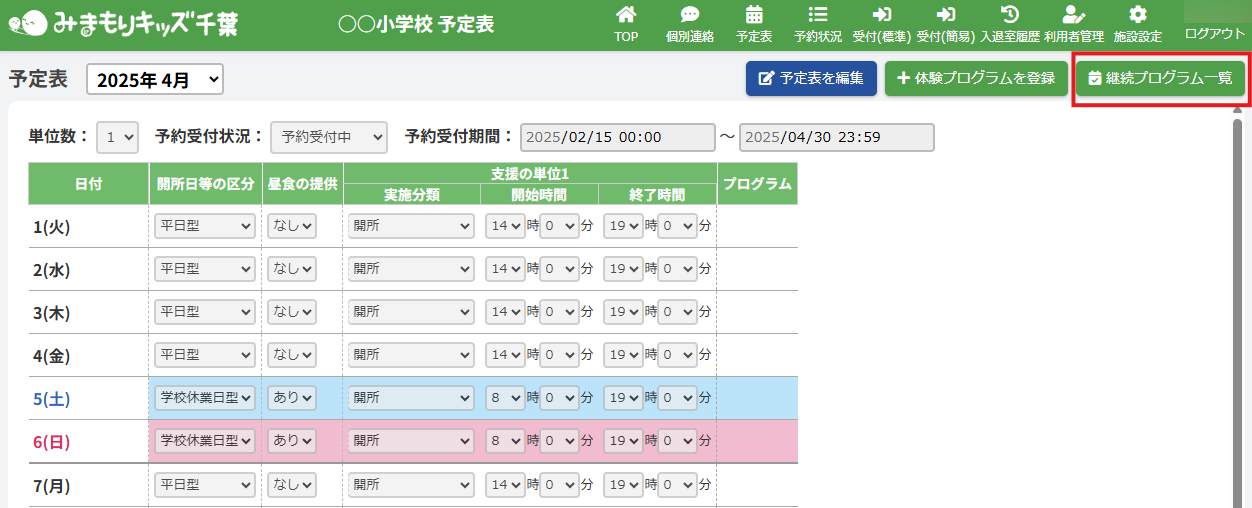Open 継続プログラム一覧 button

pos(1160,78)
